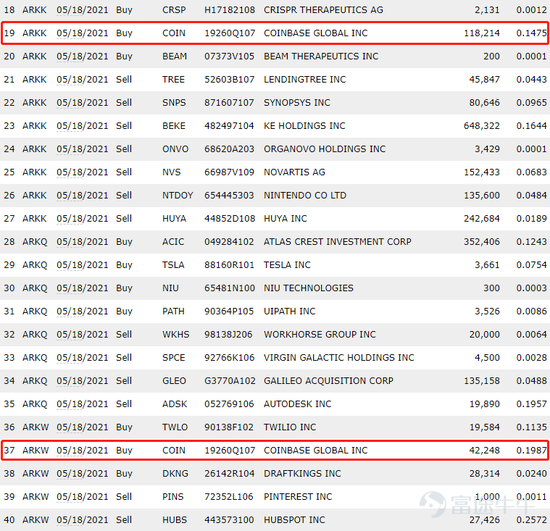Click weight value 0.1987
Viewport: 550px width, 531px height.
point(531,450)
